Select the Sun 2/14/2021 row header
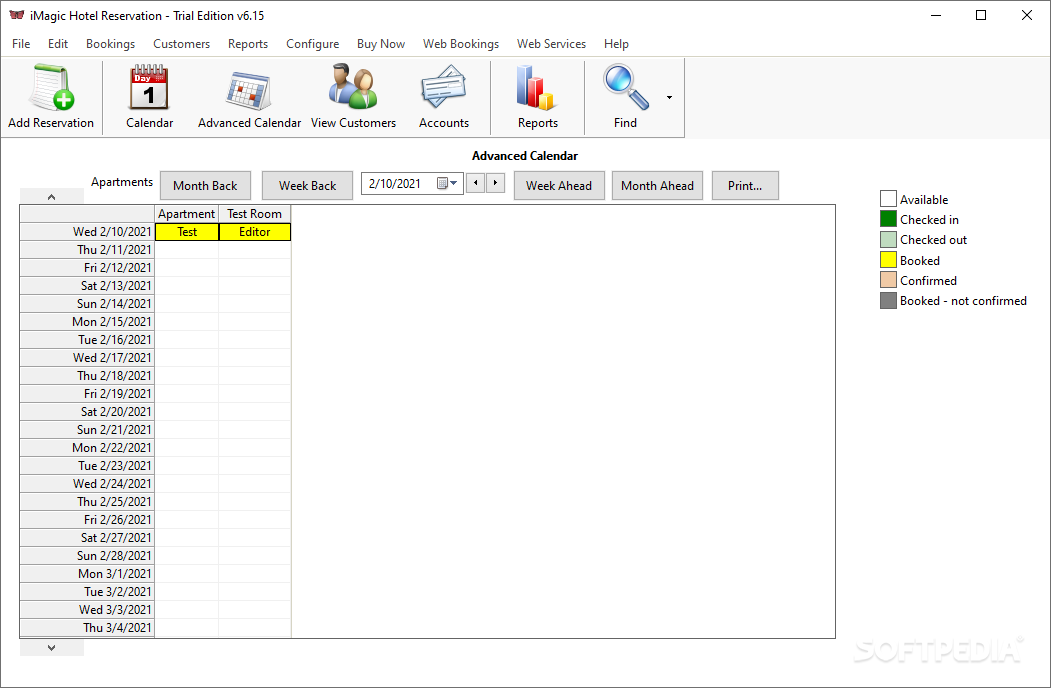Screen dimensions: 1051x688 point(87,304)
